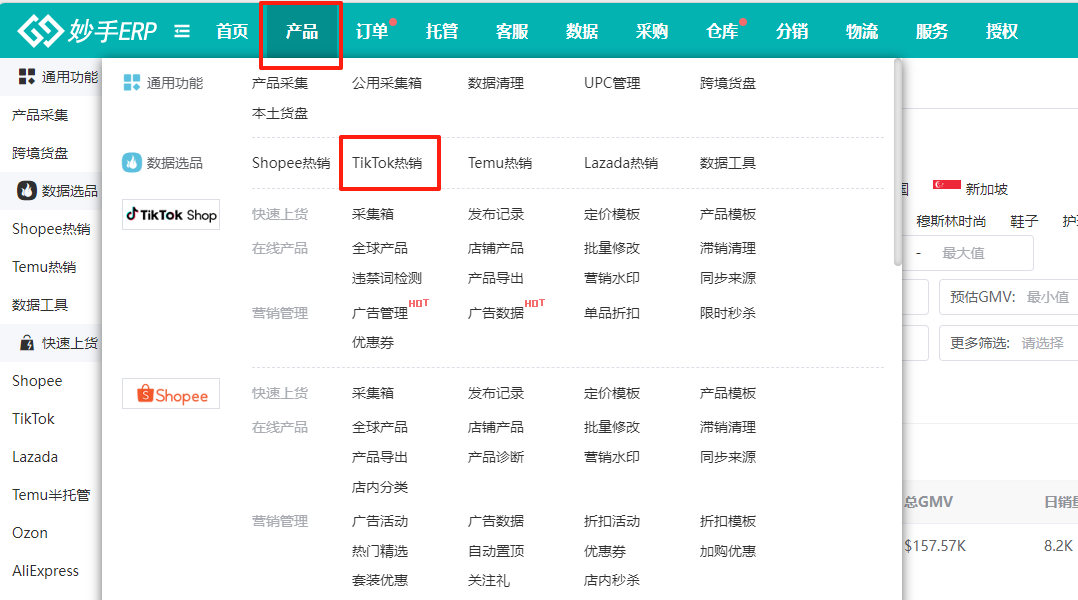Select AliExpress in the left sidebar

45,570
